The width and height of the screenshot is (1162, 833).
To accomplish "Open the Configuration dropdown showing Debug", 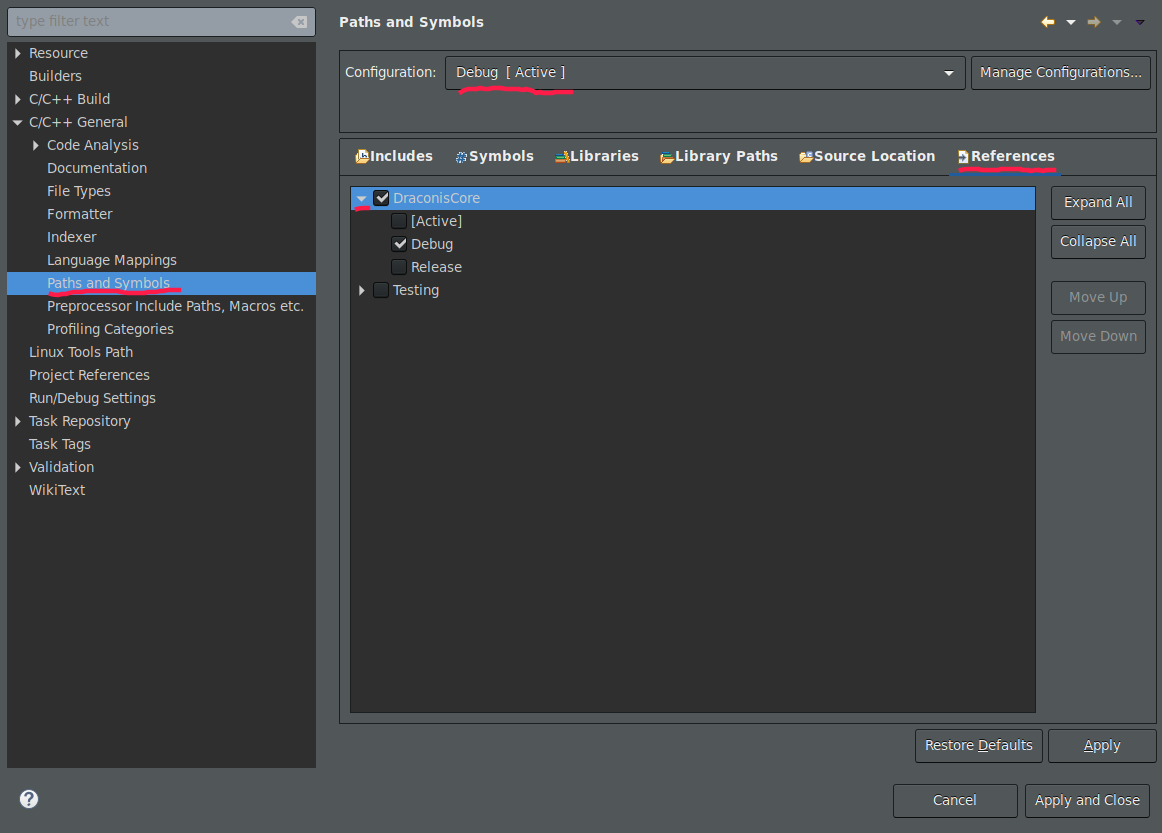I will click(705, 73).
